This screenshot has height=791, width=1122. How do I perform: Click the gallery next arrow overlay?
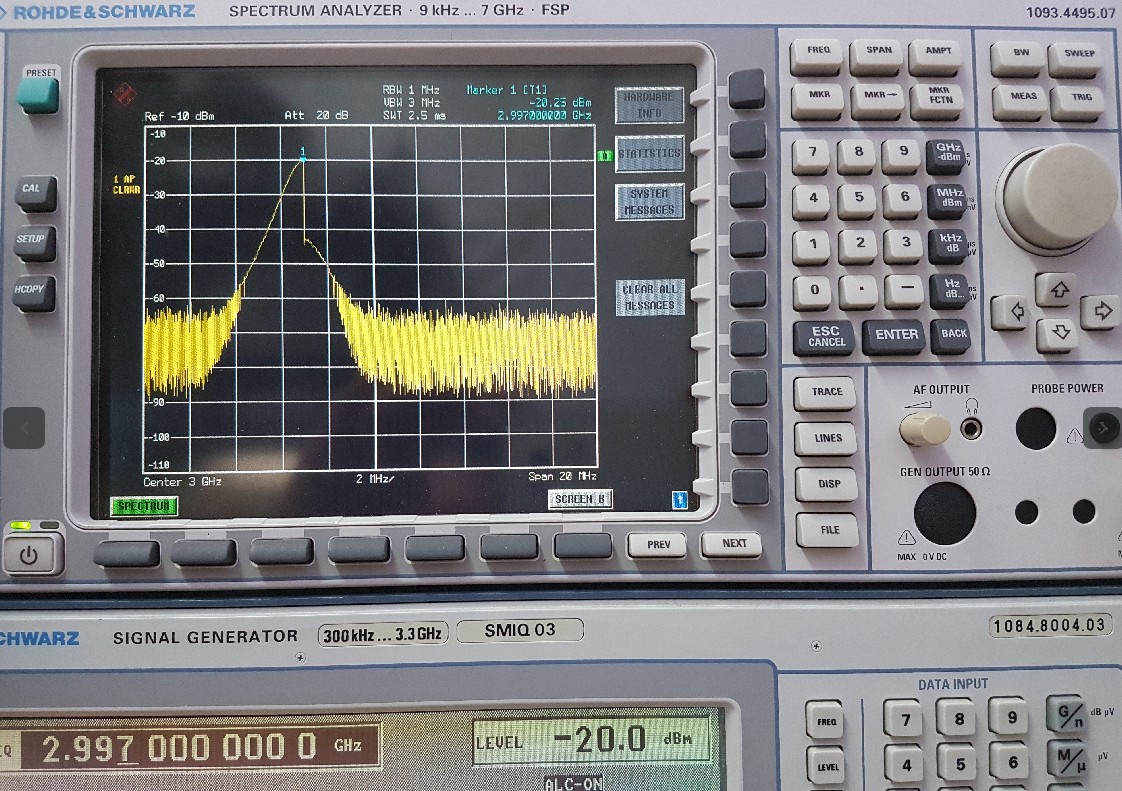1103,428
